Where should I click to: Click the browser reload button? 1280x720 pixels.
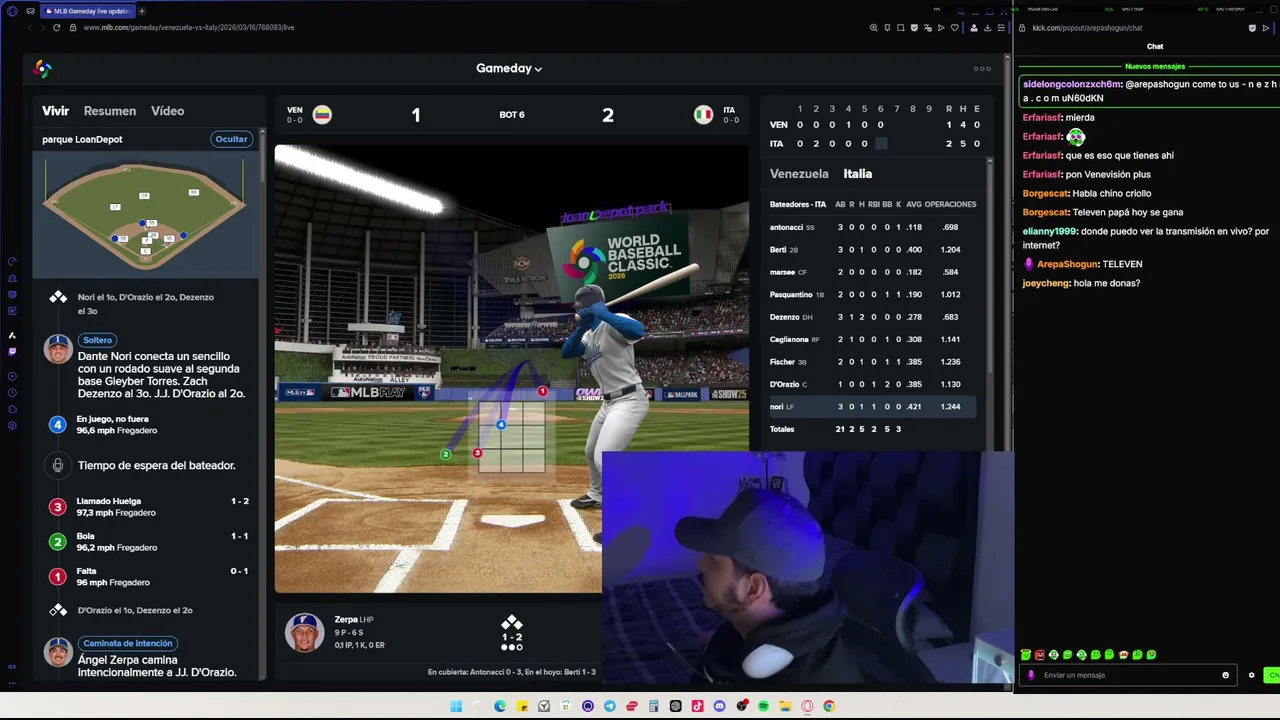(x=57, y=28)
